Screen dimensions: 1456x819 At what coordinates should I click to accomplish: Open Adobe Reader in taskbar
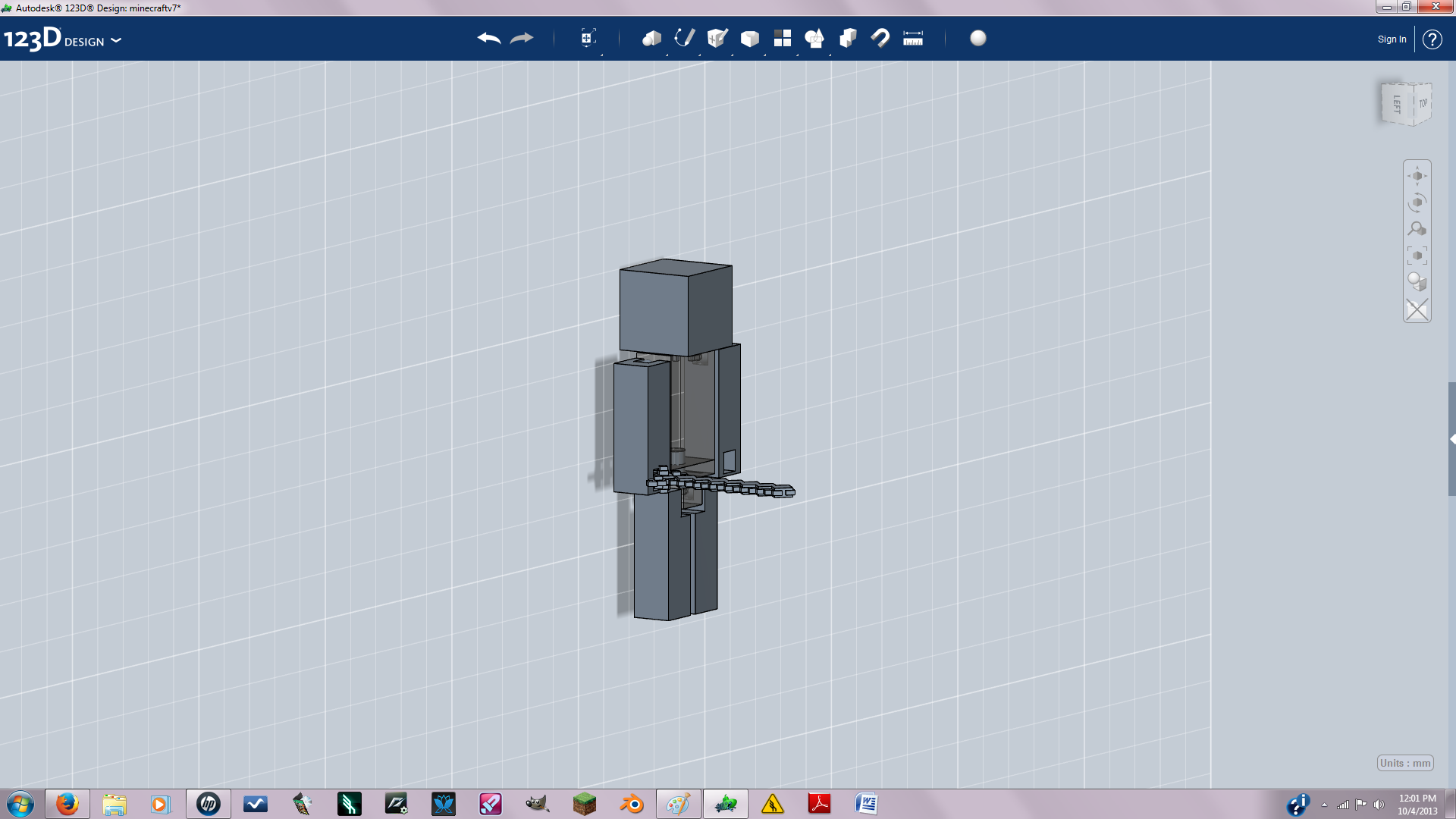(819, 804)
